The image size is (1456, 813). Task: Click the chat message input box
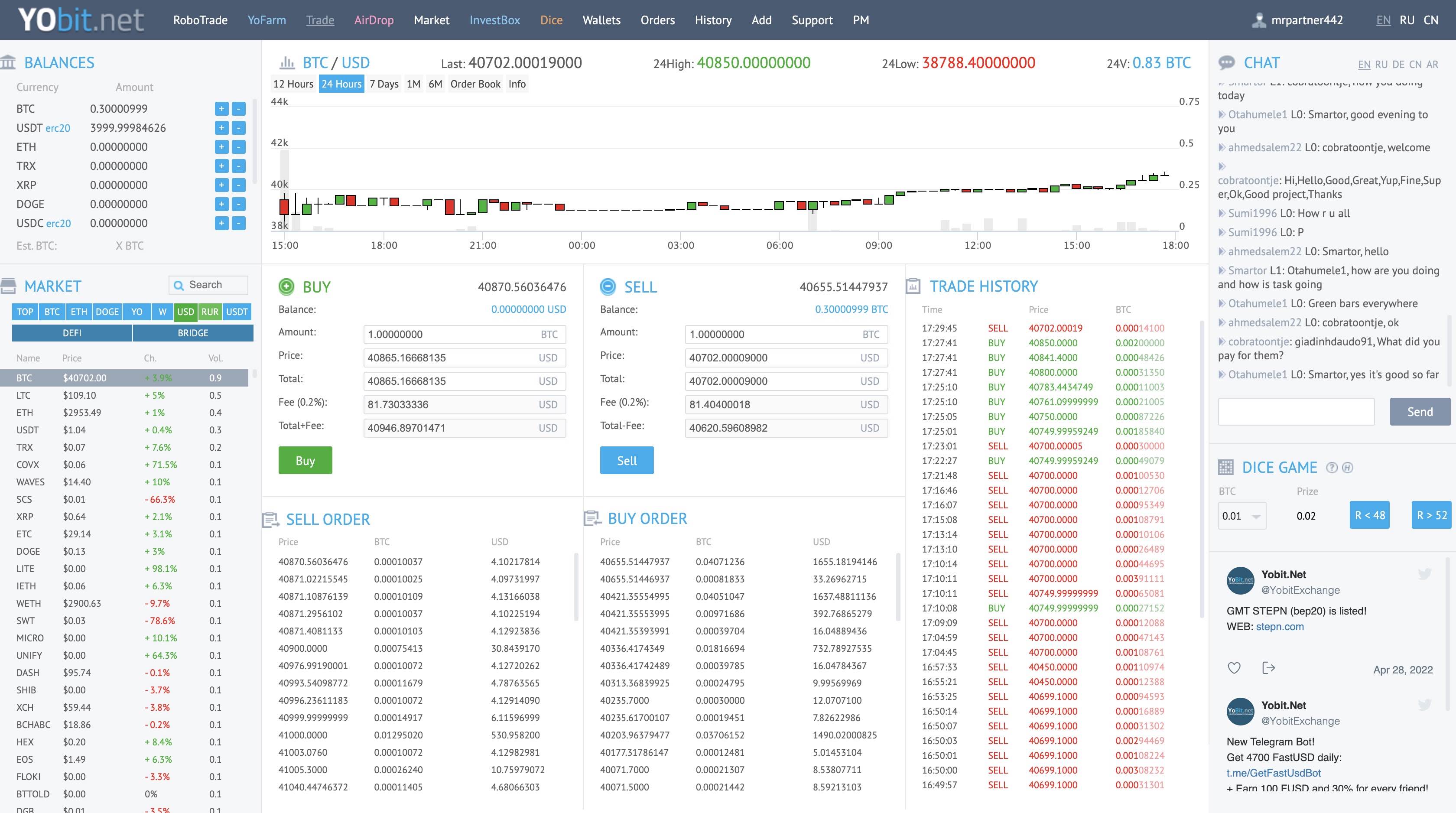[1296, 412]
